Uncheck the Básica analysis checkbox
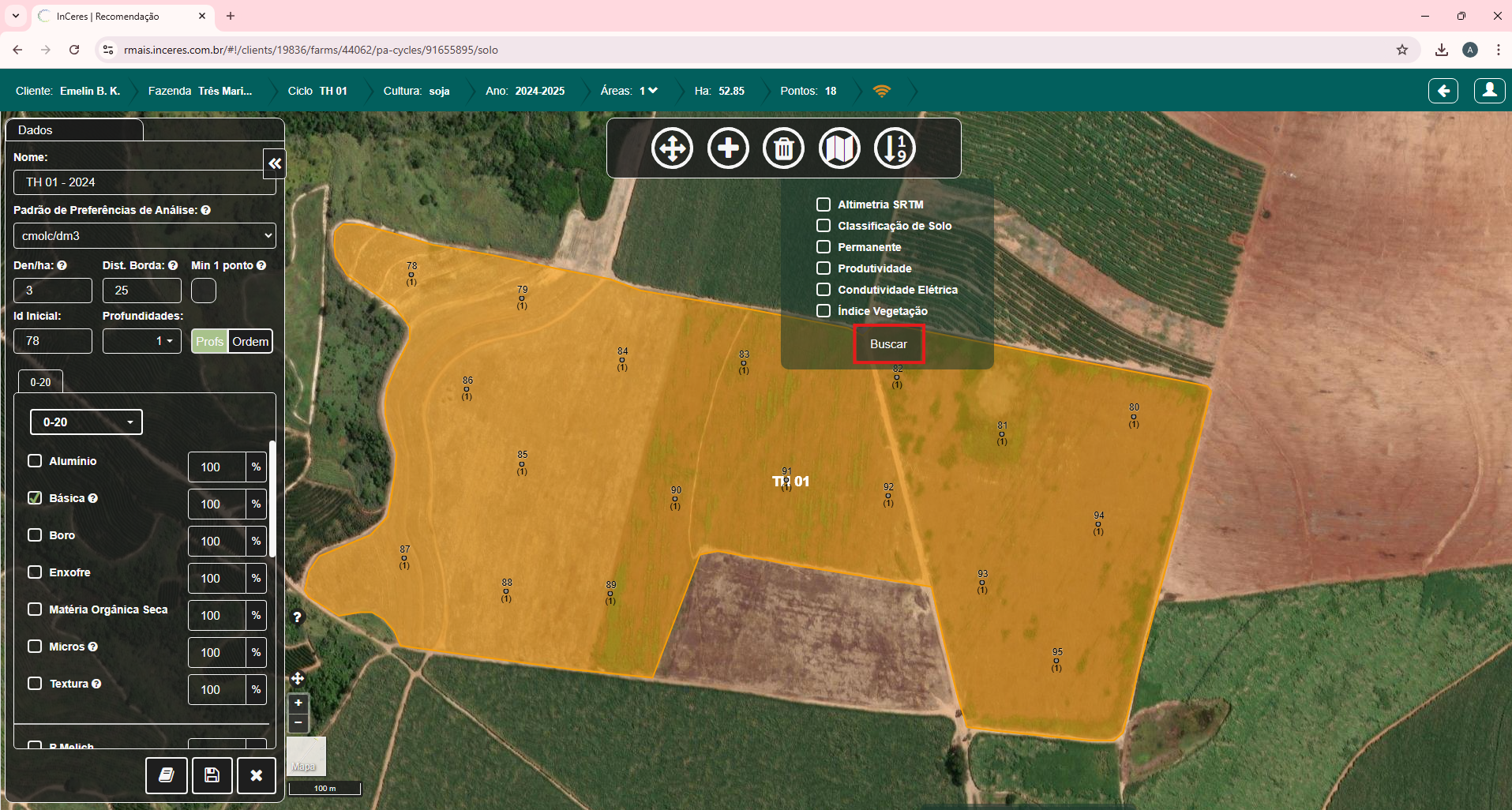The width and height of the screenshot is (1512, 810). tap(35, 497)
